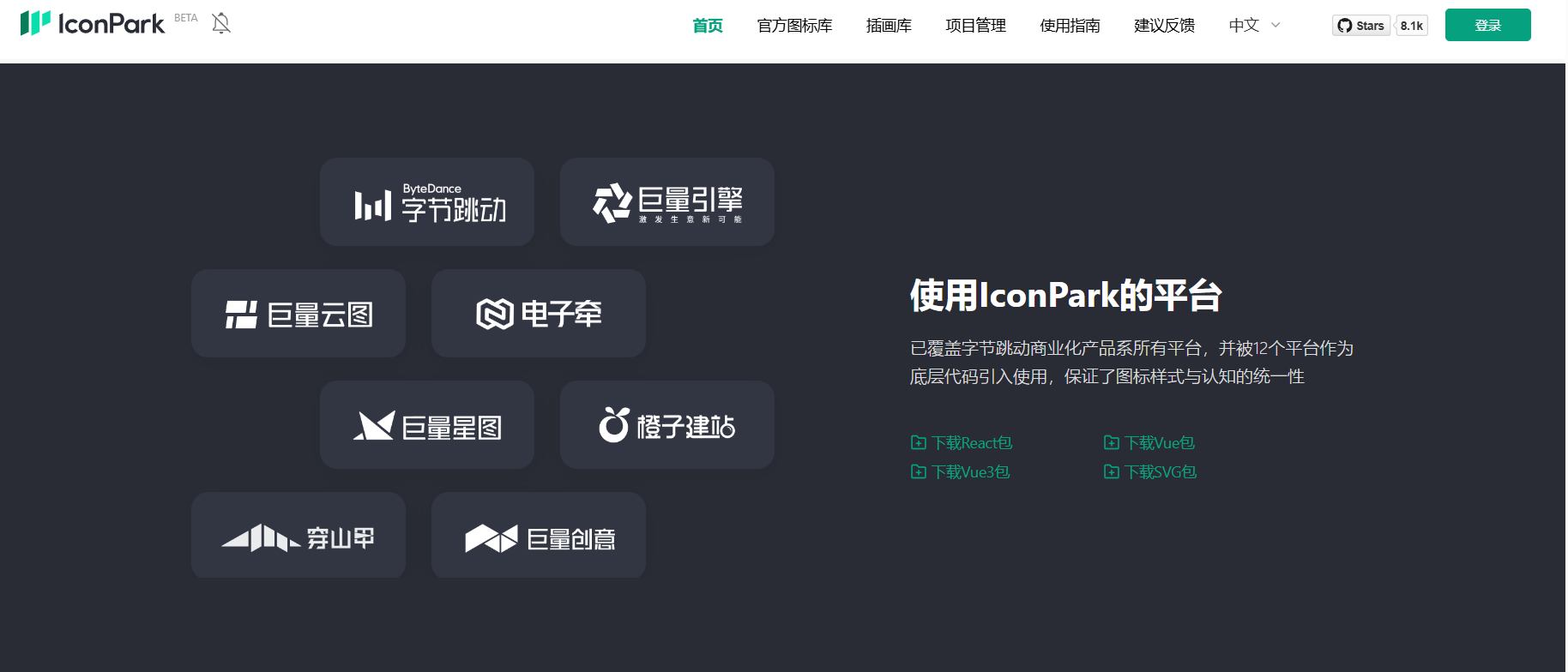Click the folder icon beside 下载Vue3包
1568x672 pixels.
tap(919, 472)
